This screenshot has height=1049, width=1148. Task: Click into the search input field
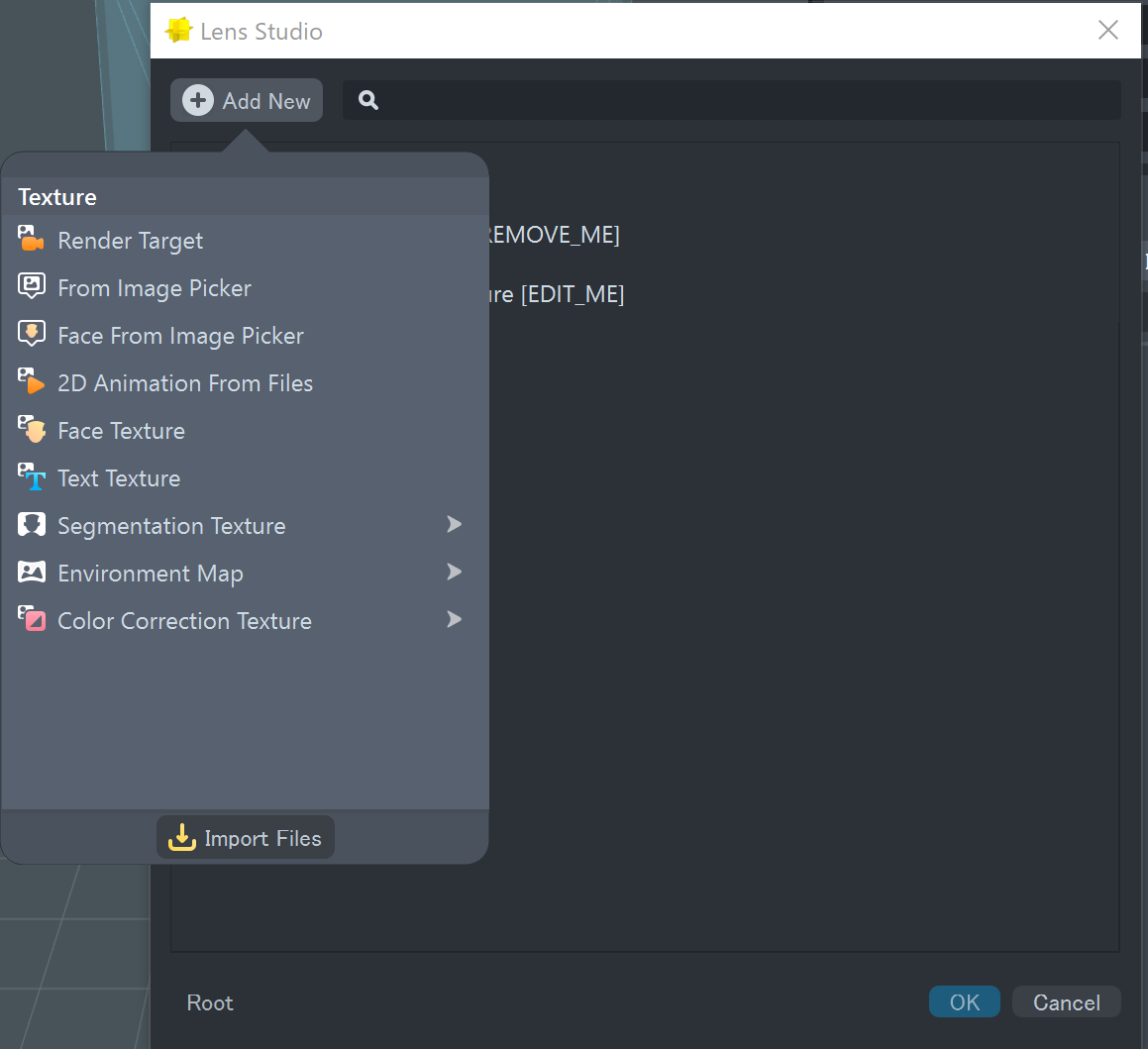click(731, 100)
